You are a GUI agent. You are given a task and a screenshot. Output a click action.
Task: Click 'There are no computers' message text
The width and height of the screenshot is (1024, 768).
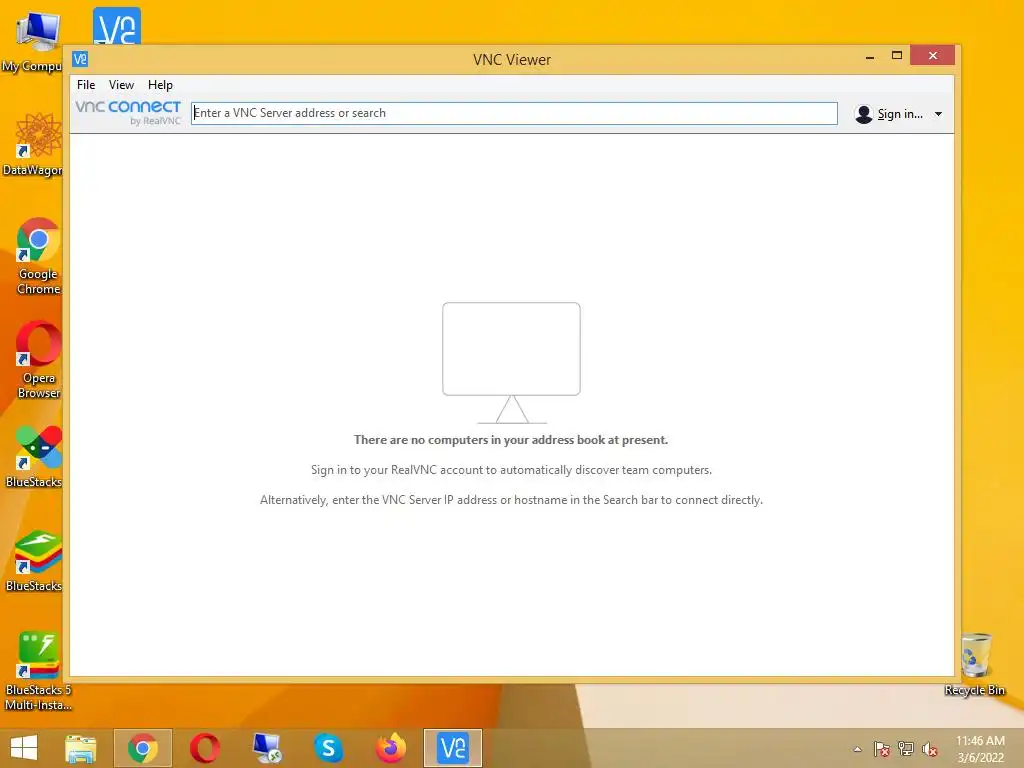coord(511,440)
